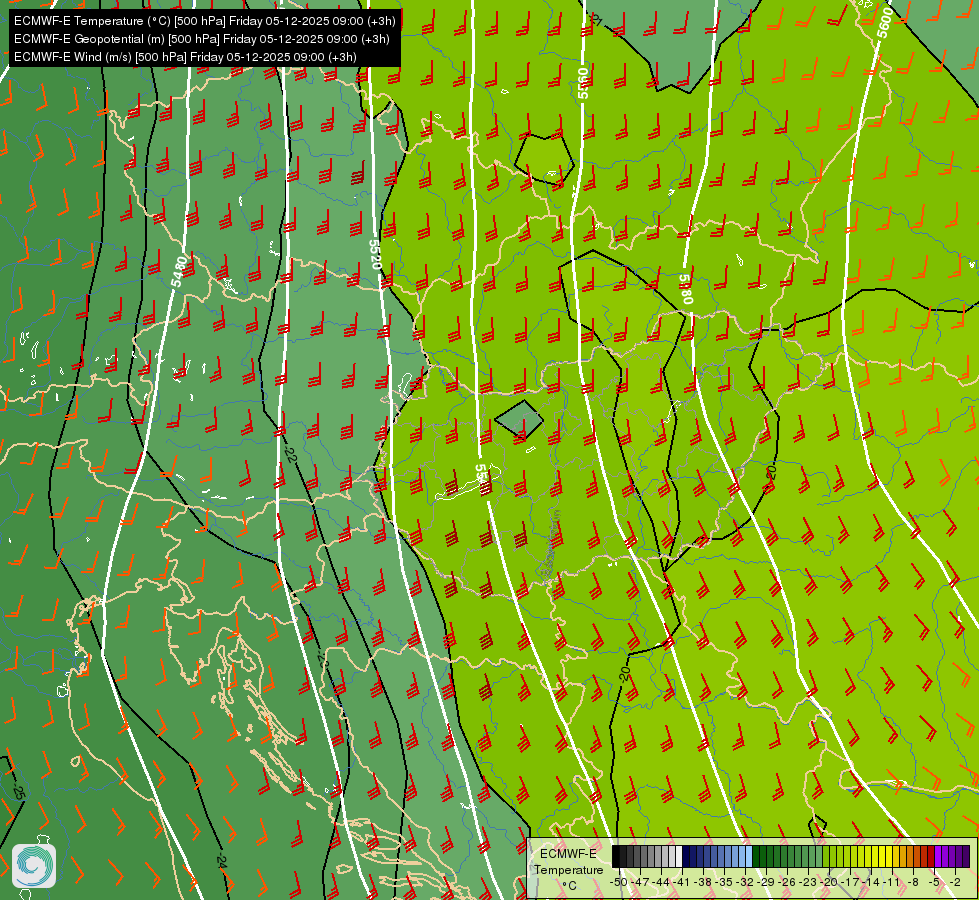The height and width of the screenshot is (900, 979).
Task: Click the 5480 geopotential contour label
Action: pyautogui.click(x=179, y=272)
